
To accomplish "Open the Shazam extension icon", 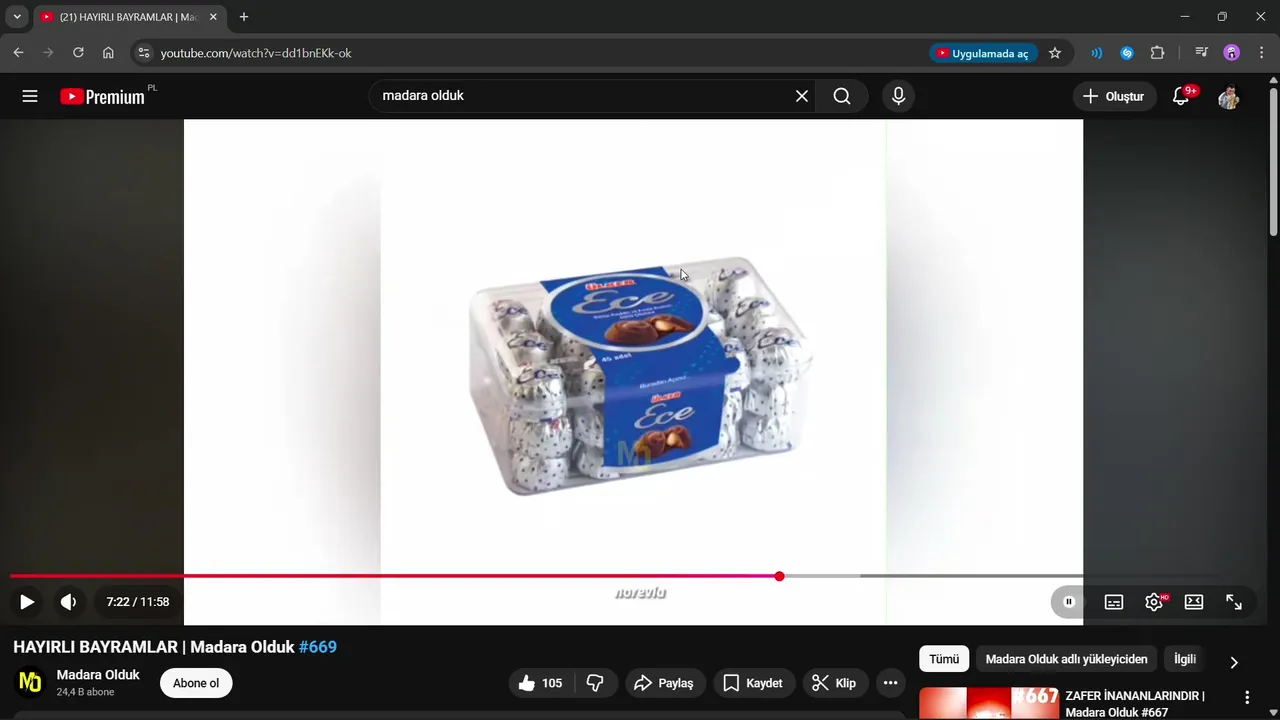I will tap(1127, 53).
